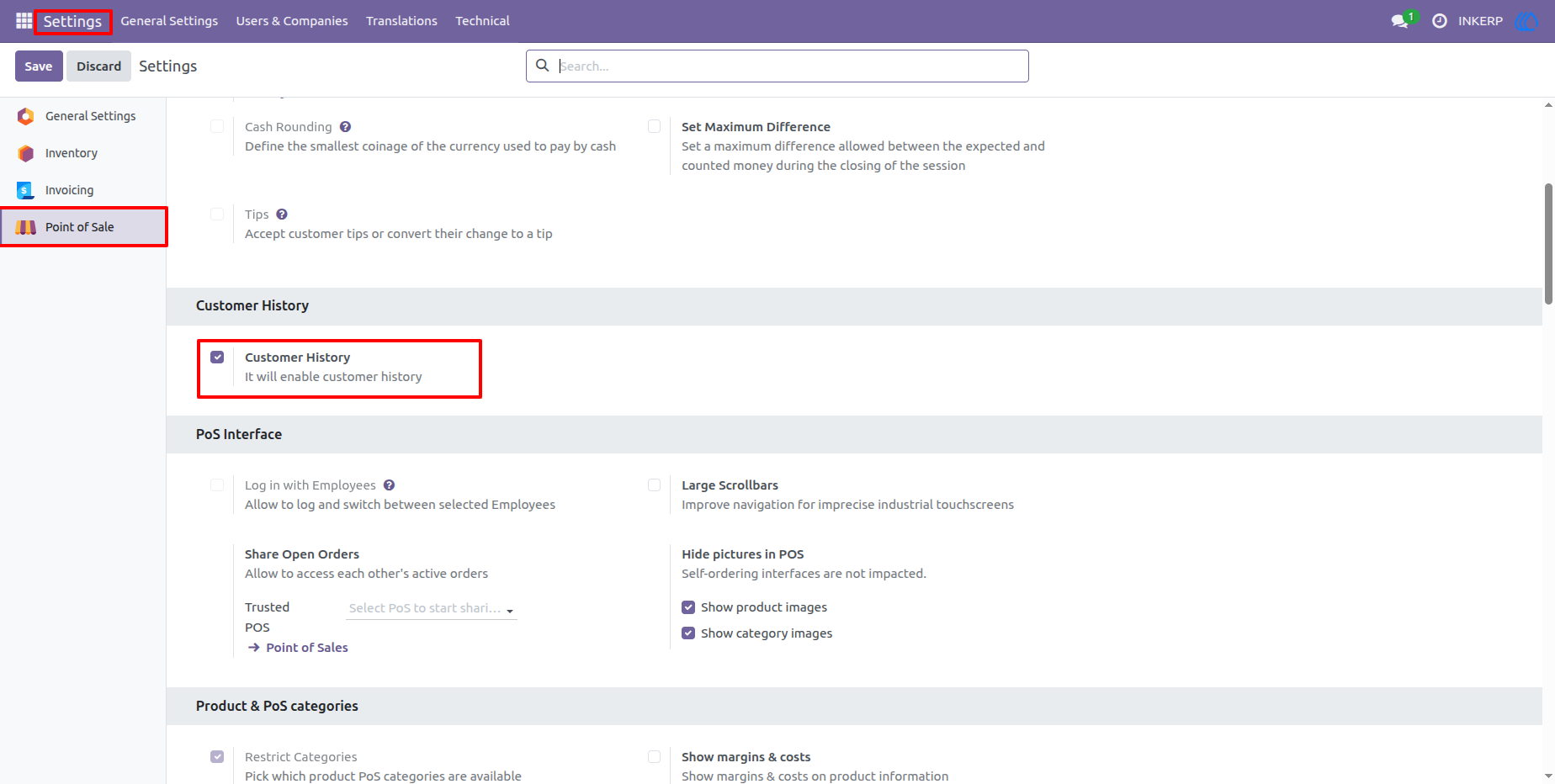Follow the Point of Sales link

pos(307,648)
